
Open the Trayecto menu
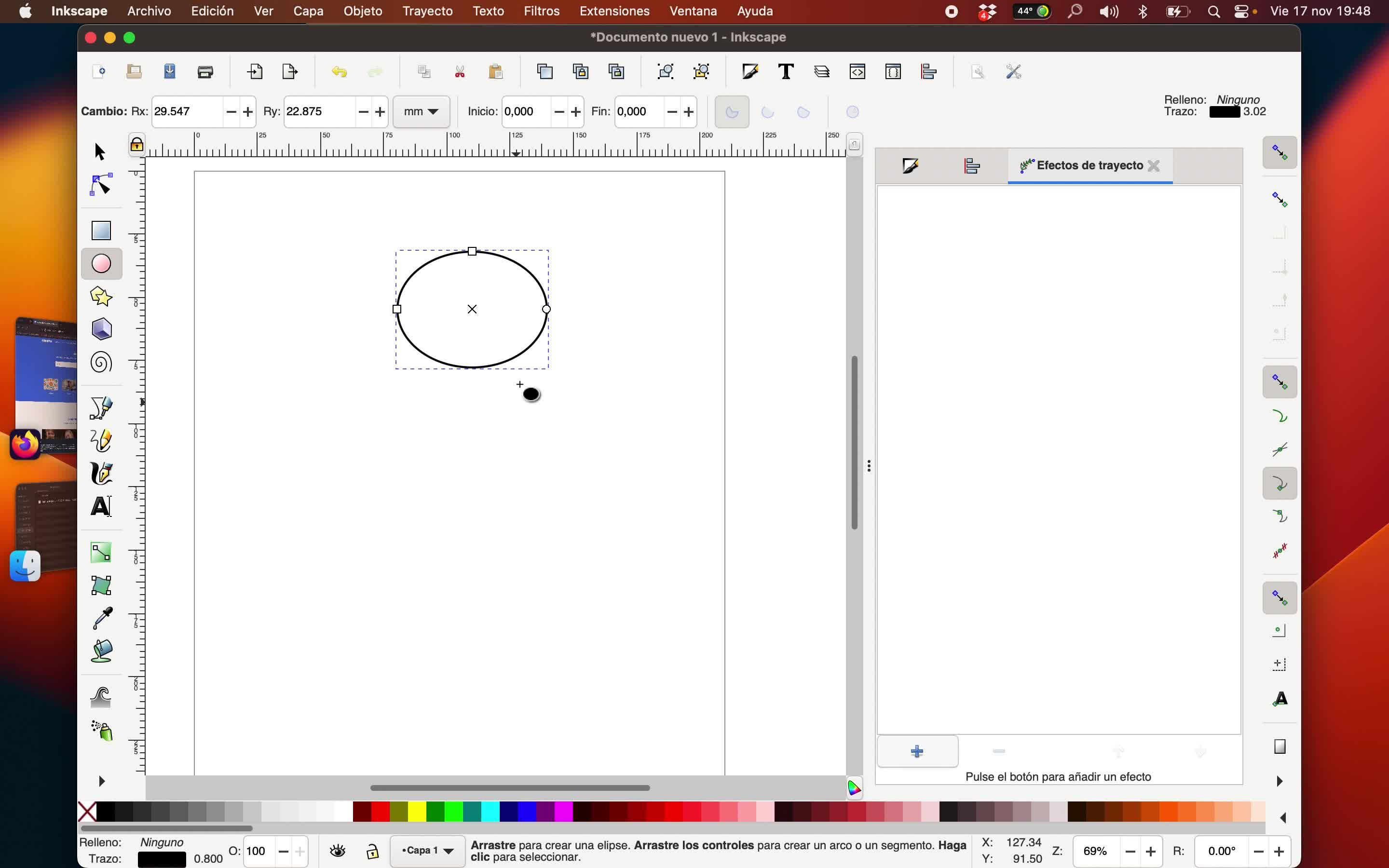427,11
